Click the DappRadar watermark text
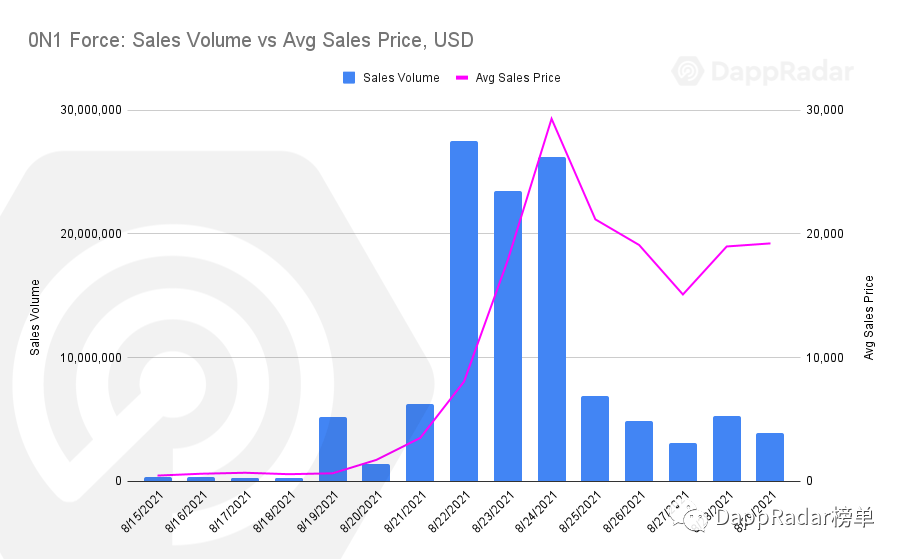Image resolution: width=904 pixels, height=559 pixels. pyautogui.click(x=782, y=72)
